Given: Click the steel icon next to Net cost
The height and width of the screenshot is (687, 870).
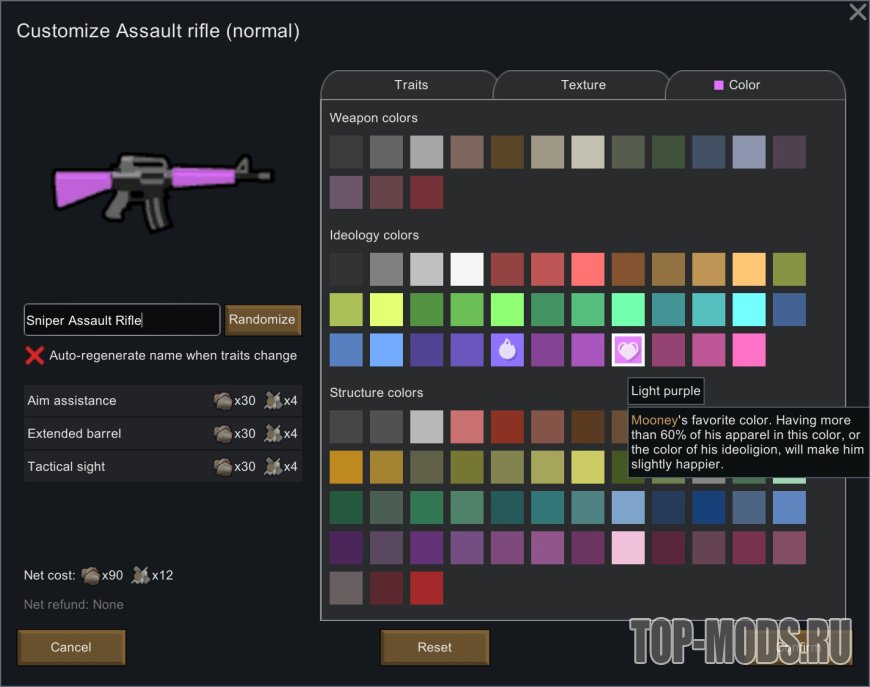Looking at the screenshot, I should [x=90, y=575].
